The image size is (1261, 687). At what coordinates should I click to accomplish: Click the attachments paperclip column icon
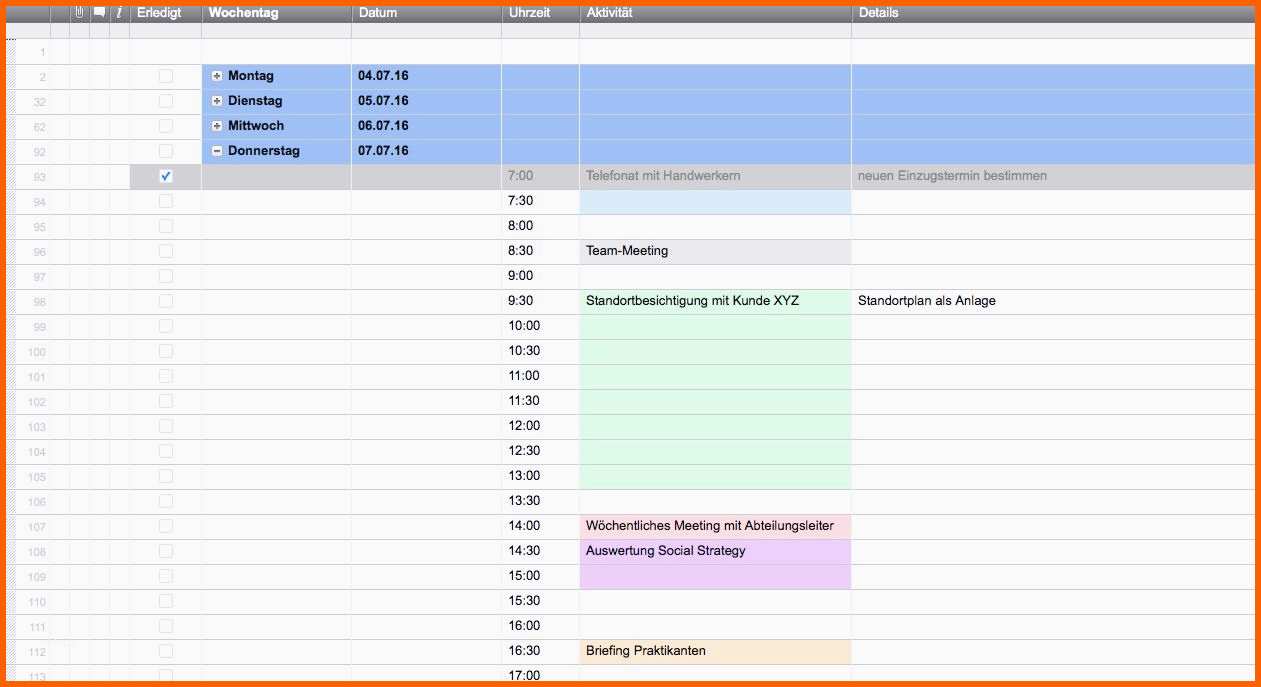pos(80,13)
